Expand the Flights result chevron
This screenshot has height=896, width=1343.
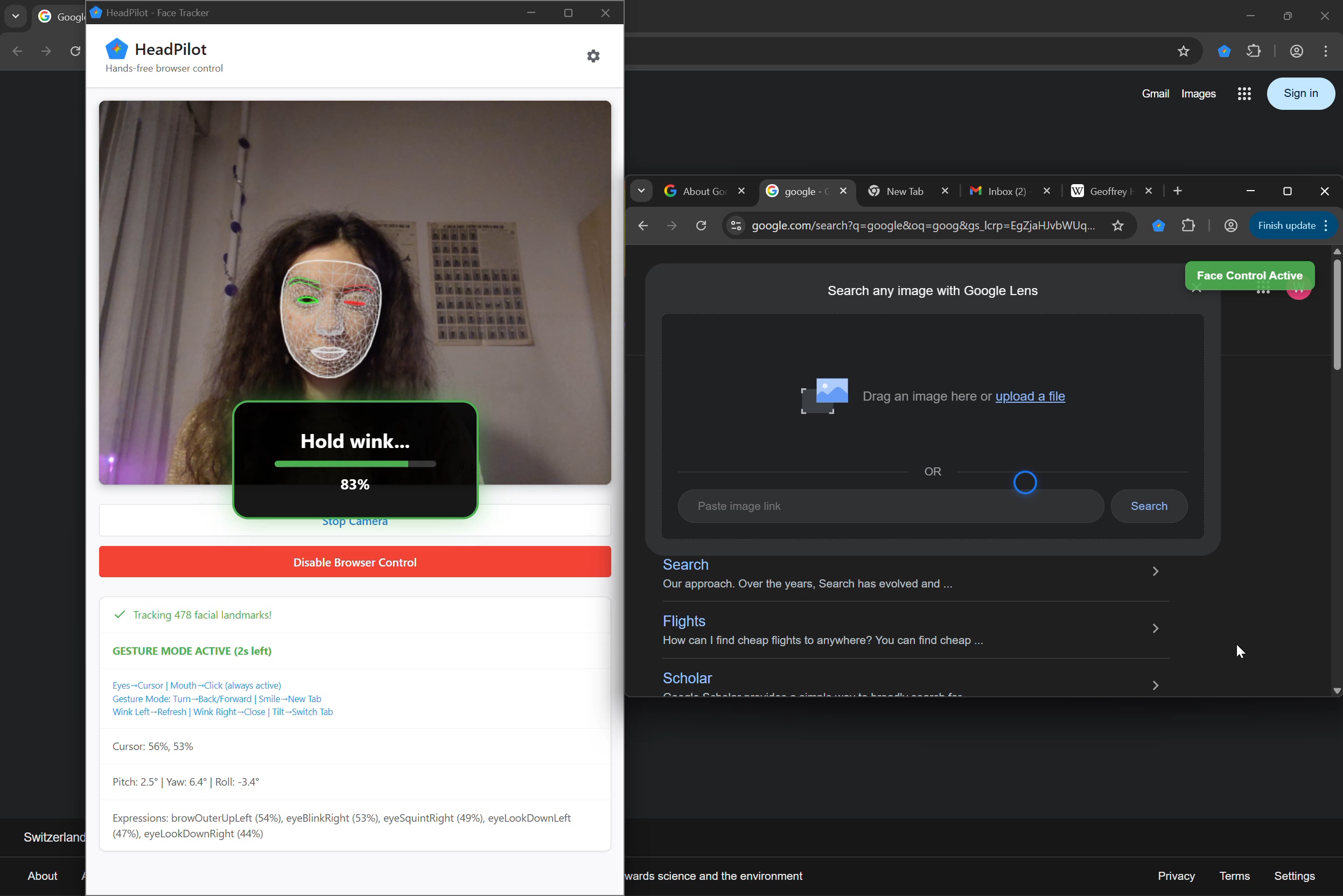point(1155,628)
